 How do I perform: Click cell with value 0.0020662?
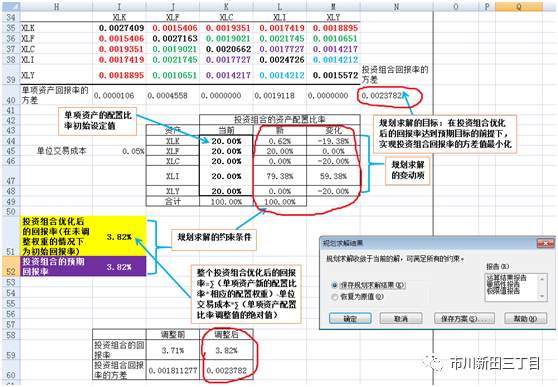226,49
